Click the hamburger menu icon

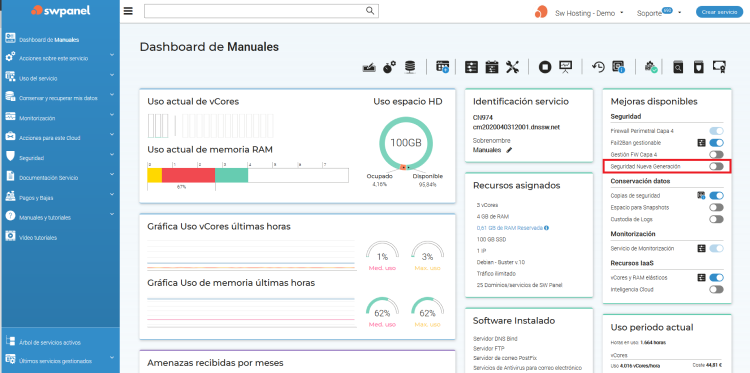128,11
